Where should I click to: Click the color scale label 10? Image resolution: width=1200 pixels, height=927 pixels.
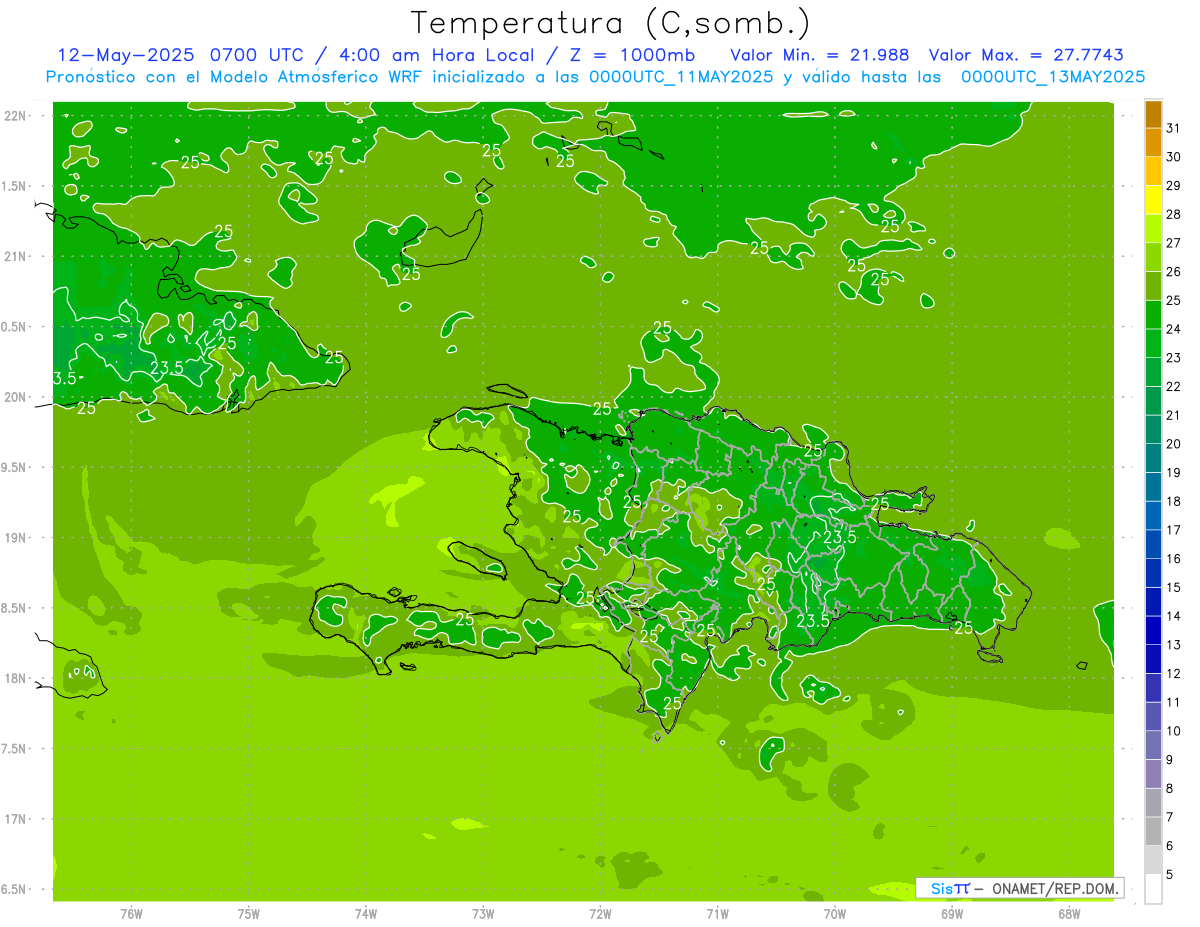[1174, 731]
